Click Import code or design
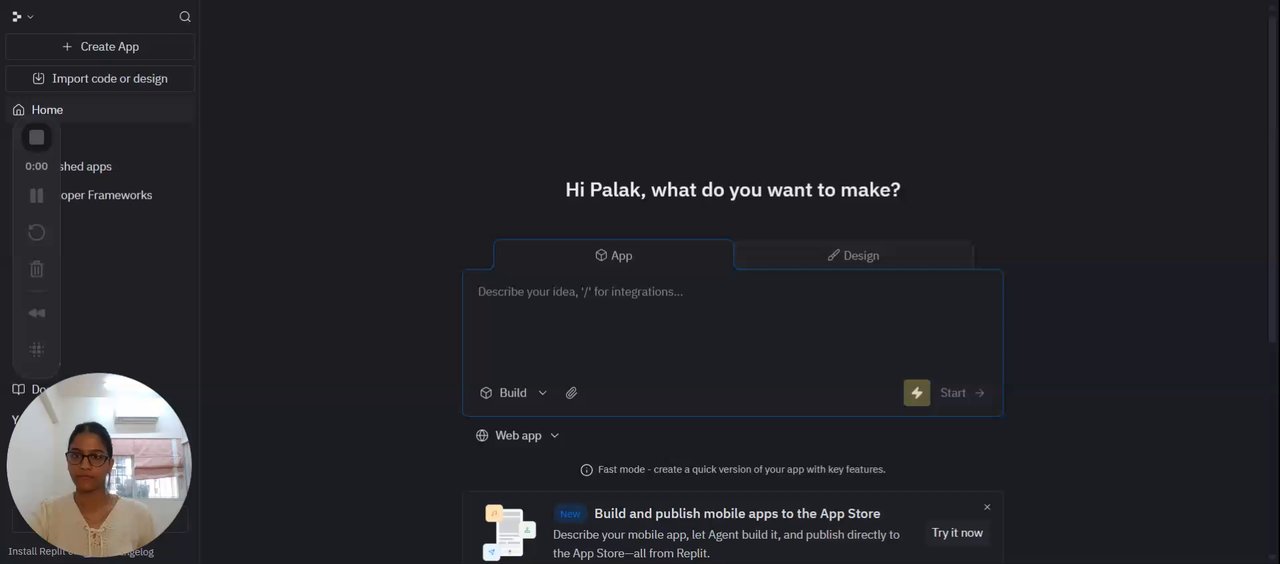The image size is (1280, 564). click(x=100, y=79)
